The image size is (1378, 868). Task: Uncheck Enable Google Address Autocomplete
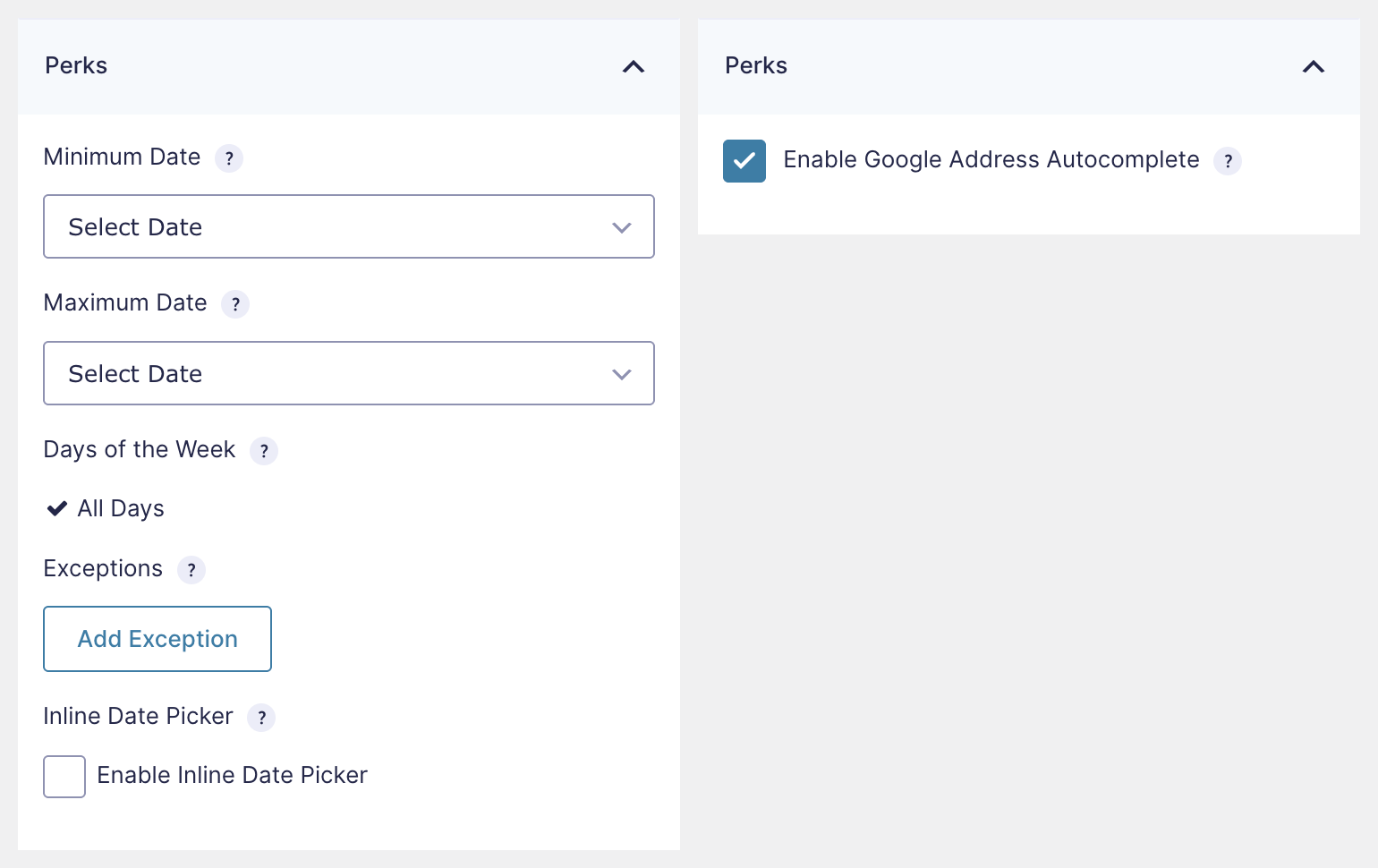[744, 161]
